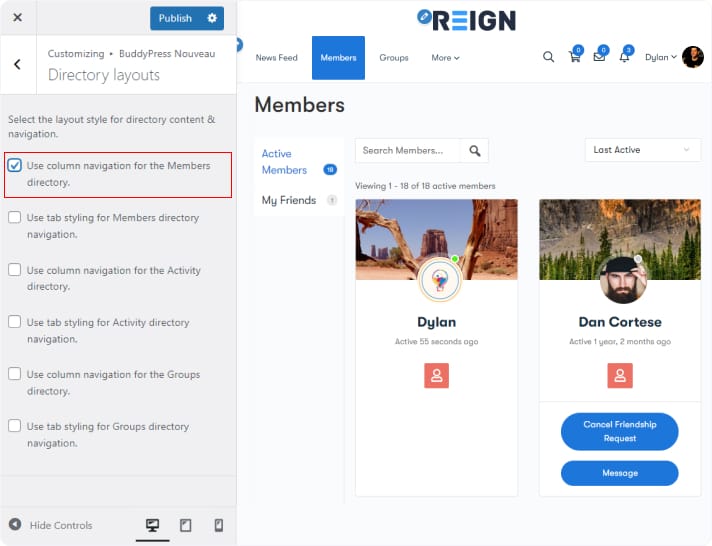Switch to desktop preview device icon
712x546 pixels.
tap(152, 525)
